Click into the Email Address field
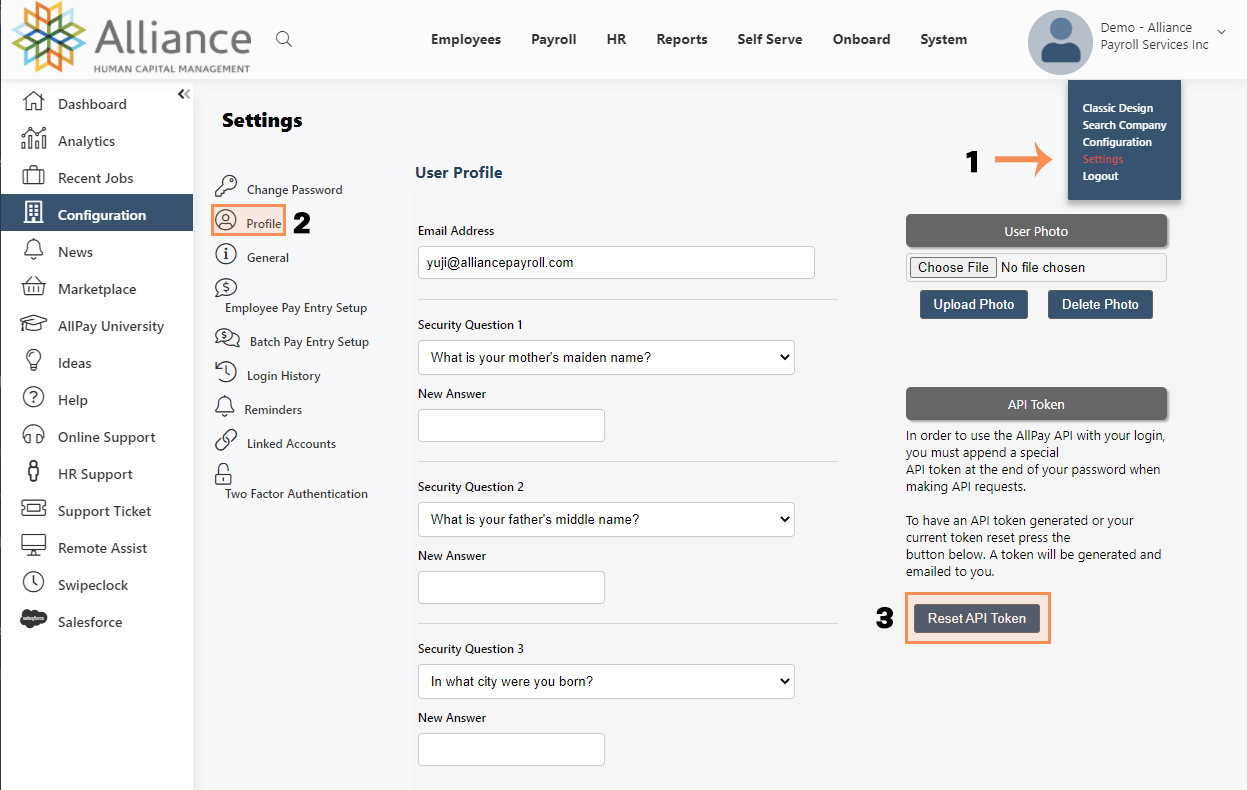The image size is (1247, 790). (616, 262)
